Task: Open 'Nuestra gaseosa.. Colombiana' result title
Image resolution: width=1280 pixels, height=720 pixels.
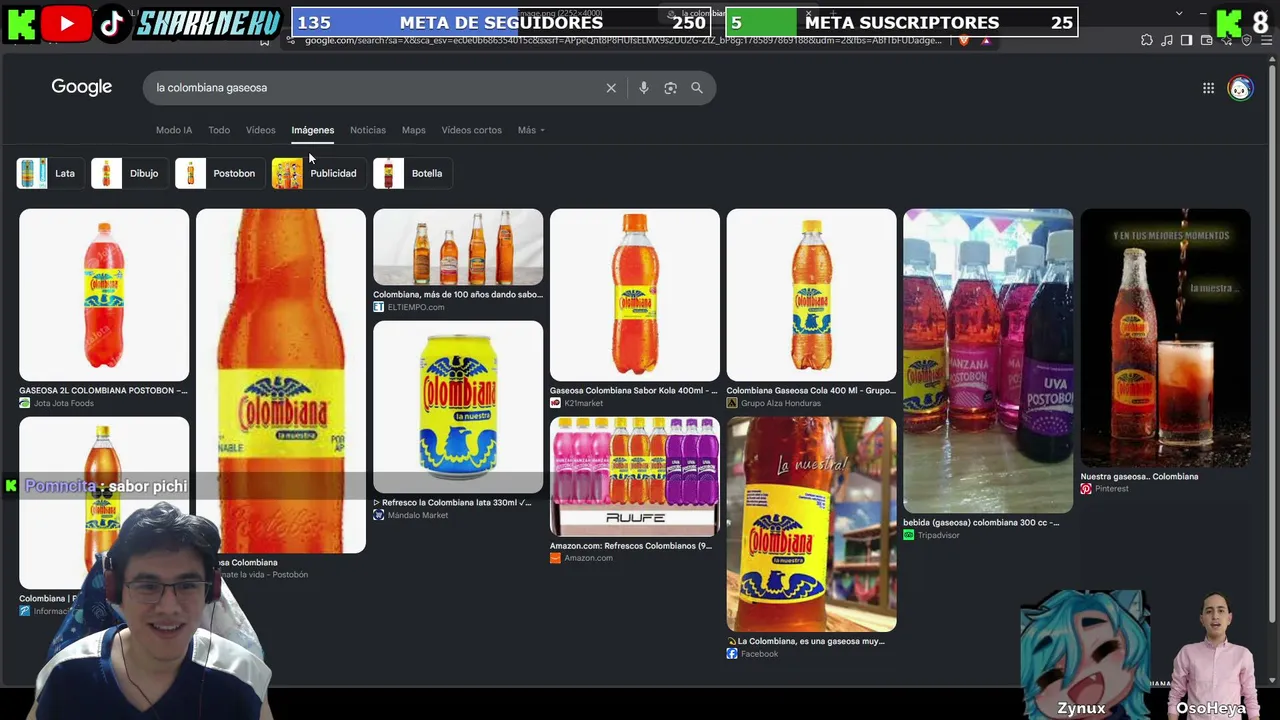Action: [1139, 477]
